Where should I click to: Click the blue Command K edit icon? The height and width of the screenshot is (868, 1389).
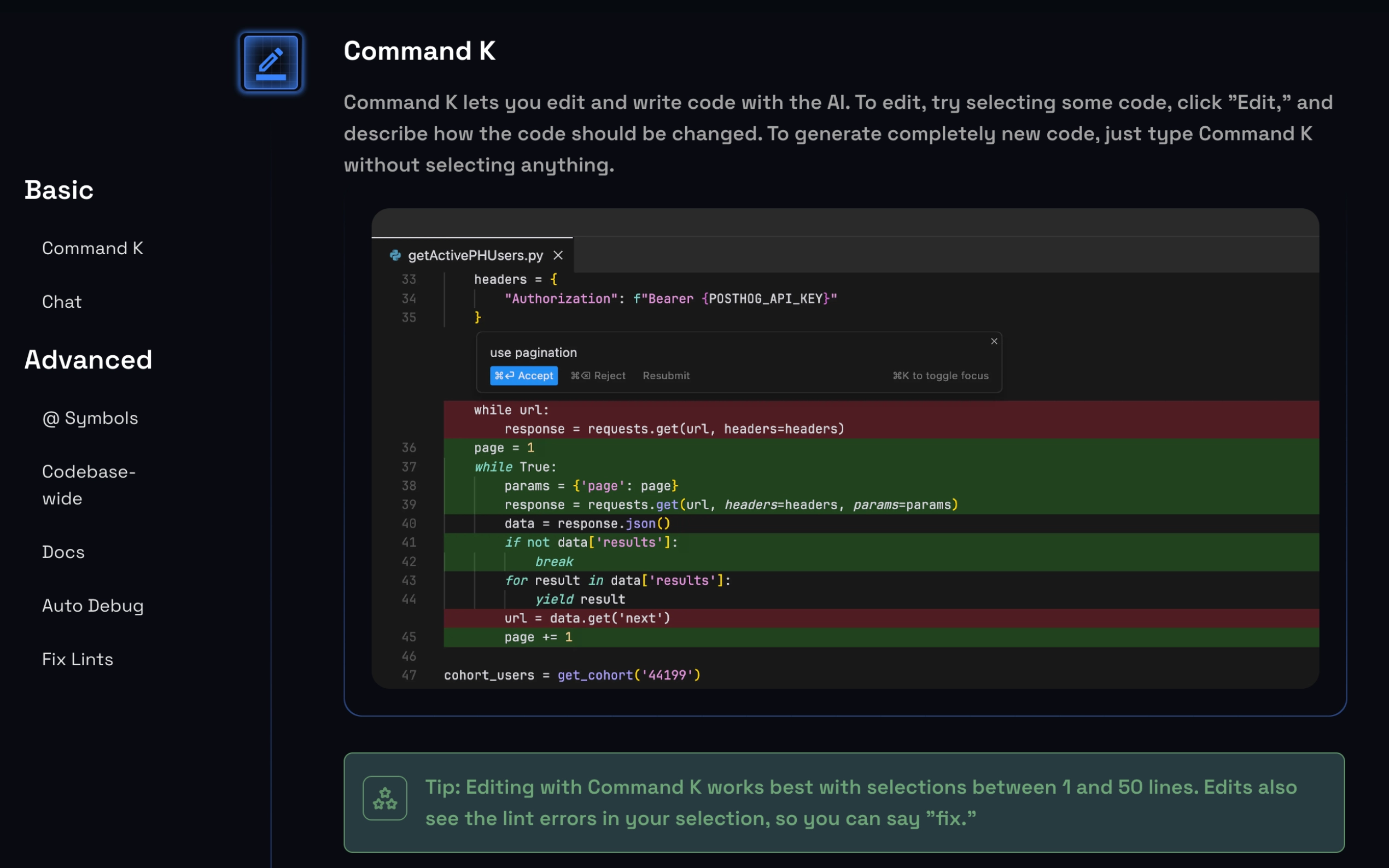(x=271, y=62)
